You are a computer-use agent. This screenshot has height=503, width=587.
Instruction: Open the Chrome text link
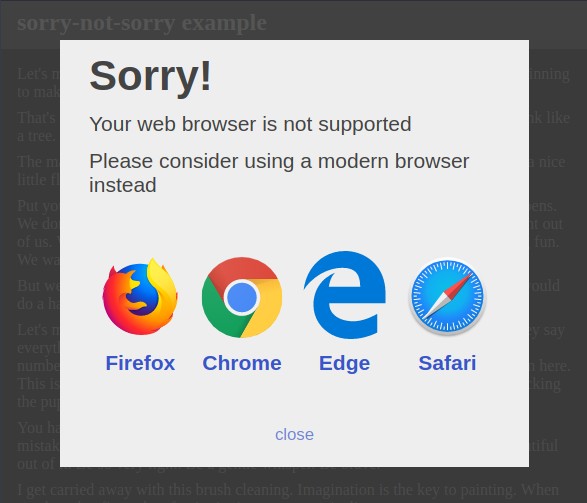click(x=242, y=363)
